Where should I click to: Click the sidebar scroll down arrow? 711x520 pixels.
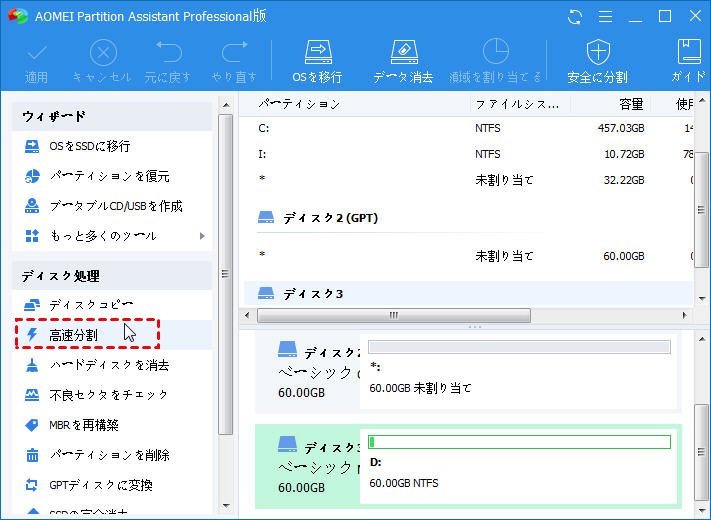(x=226, y=506)
